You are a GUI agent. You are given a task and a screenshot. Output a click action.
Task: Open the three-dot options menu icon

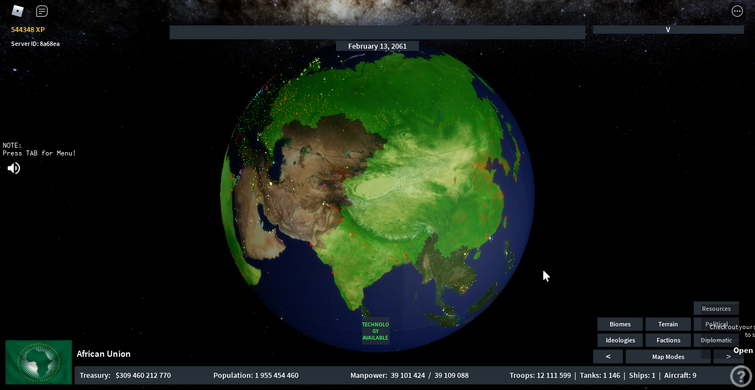point(737,11)
